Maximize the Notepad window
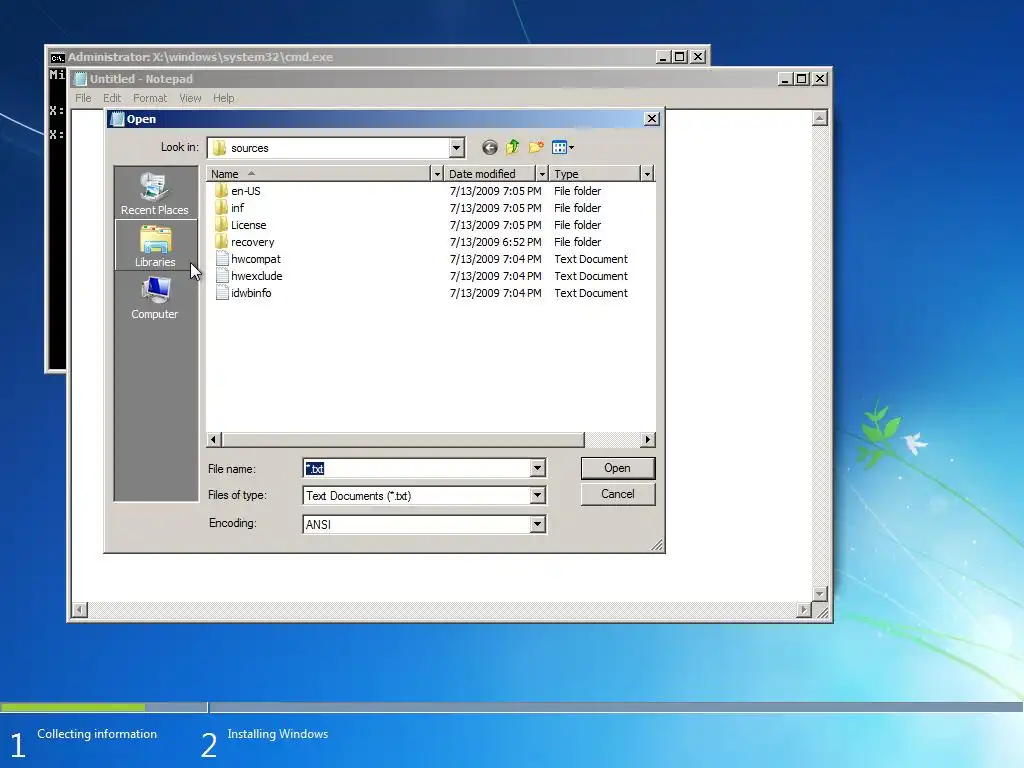 pyautogui.click(x=802, y=79)
